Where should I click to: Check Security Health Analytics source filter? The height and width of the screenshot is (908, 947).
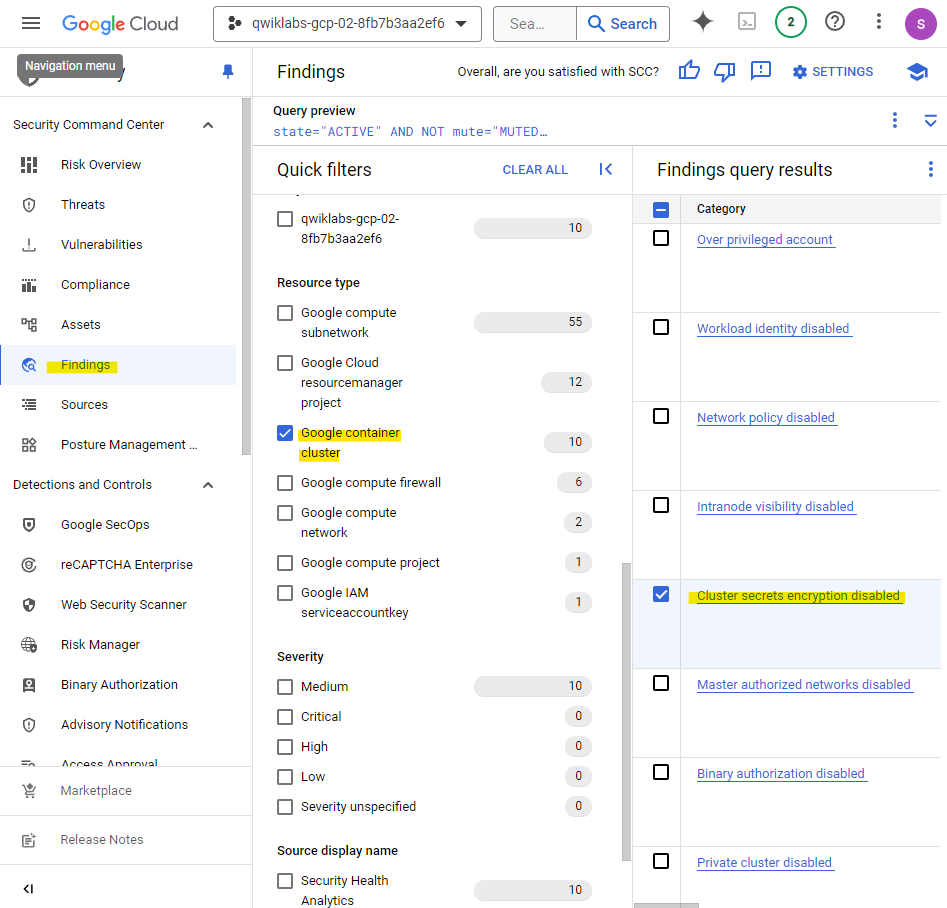(x=285, y=881)
